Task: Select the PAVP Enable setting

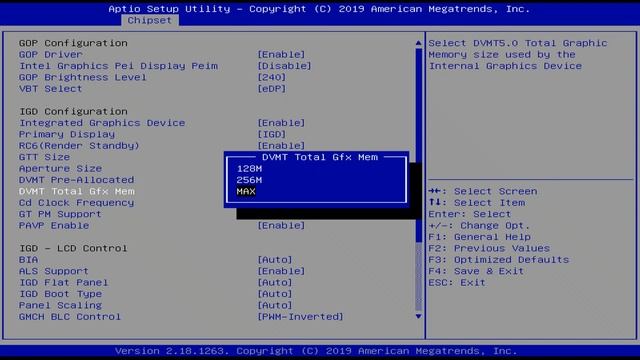Action: point(54,225)
